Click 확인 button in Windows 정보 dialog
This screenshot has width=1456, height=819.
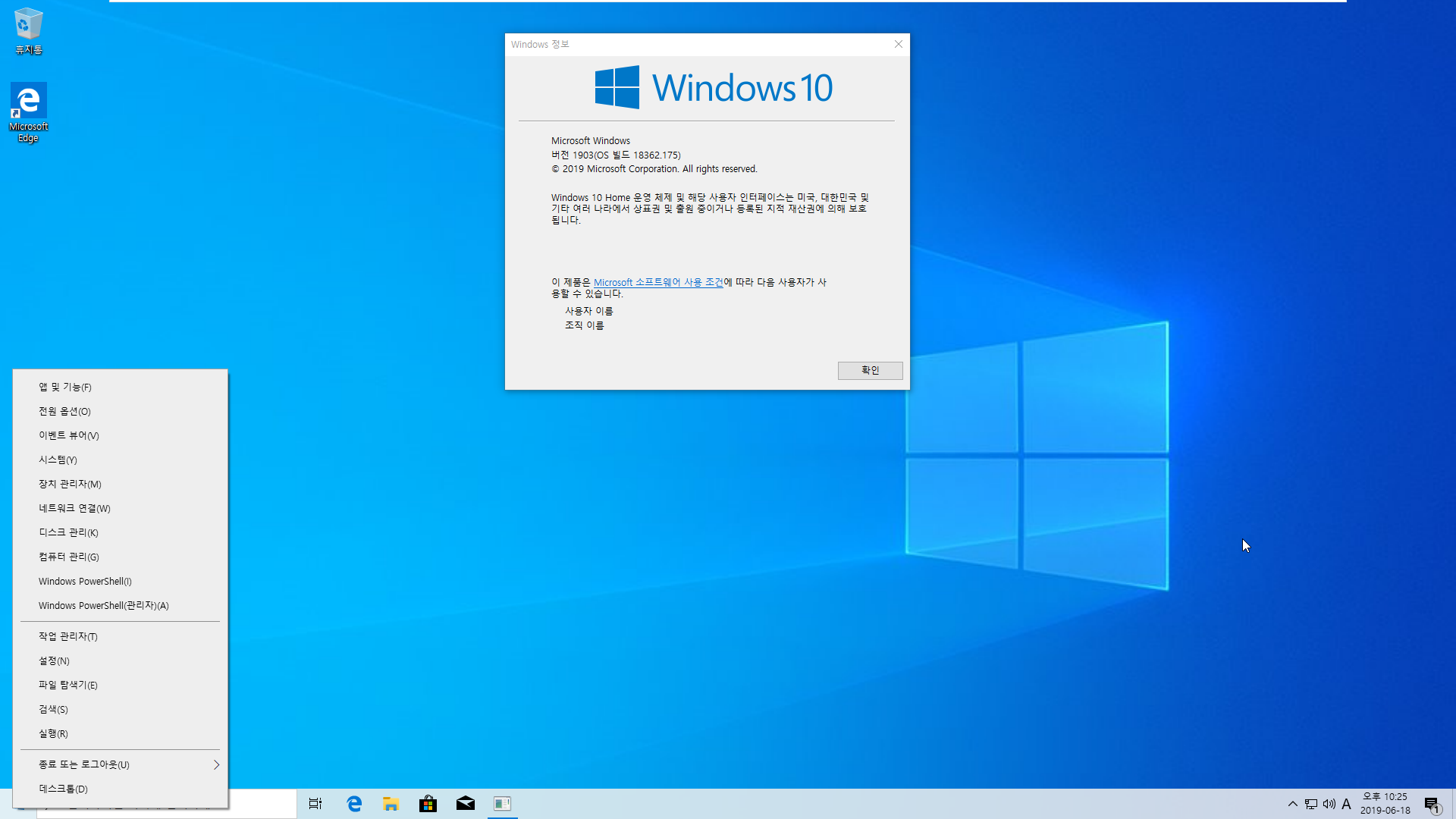(870, 370)
